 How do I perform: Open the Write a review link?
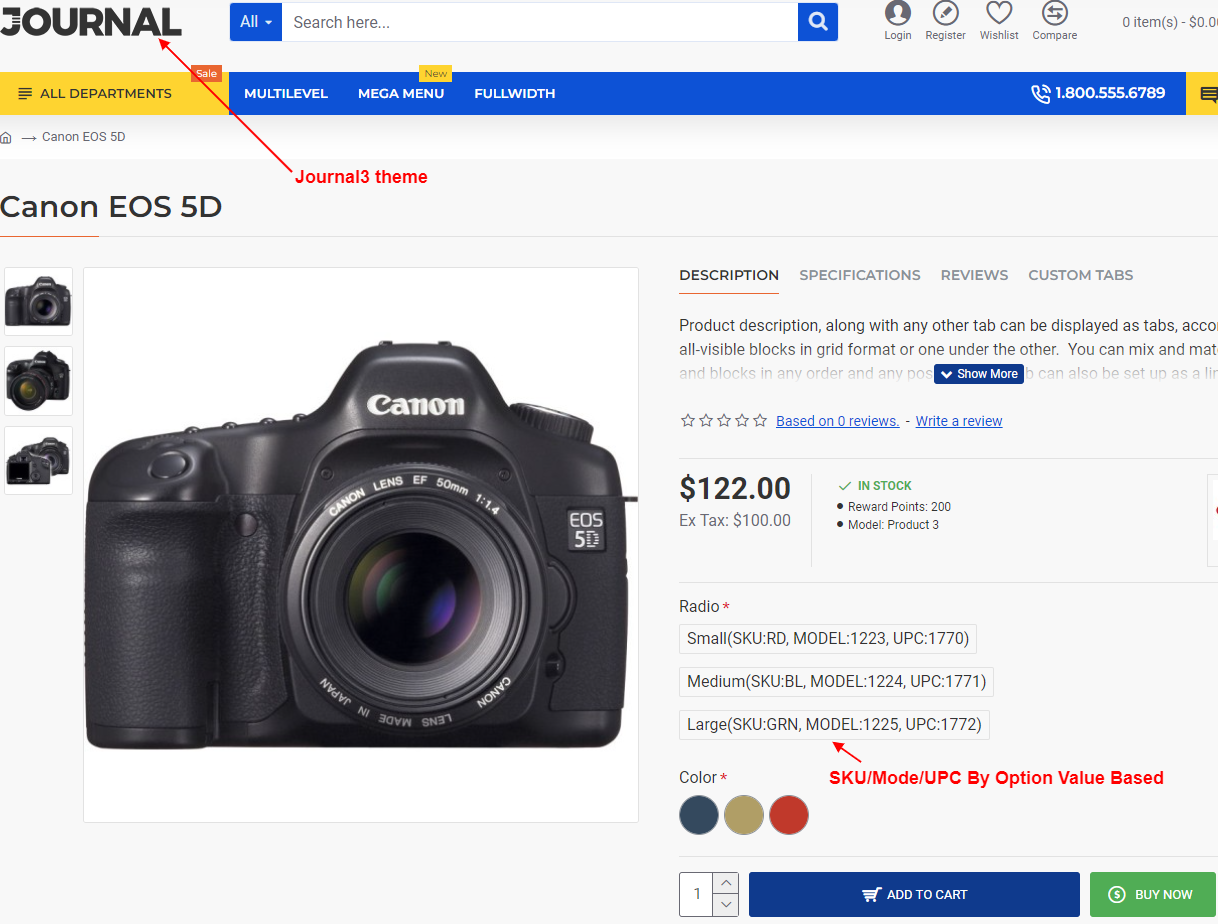[x=959, y=421]
